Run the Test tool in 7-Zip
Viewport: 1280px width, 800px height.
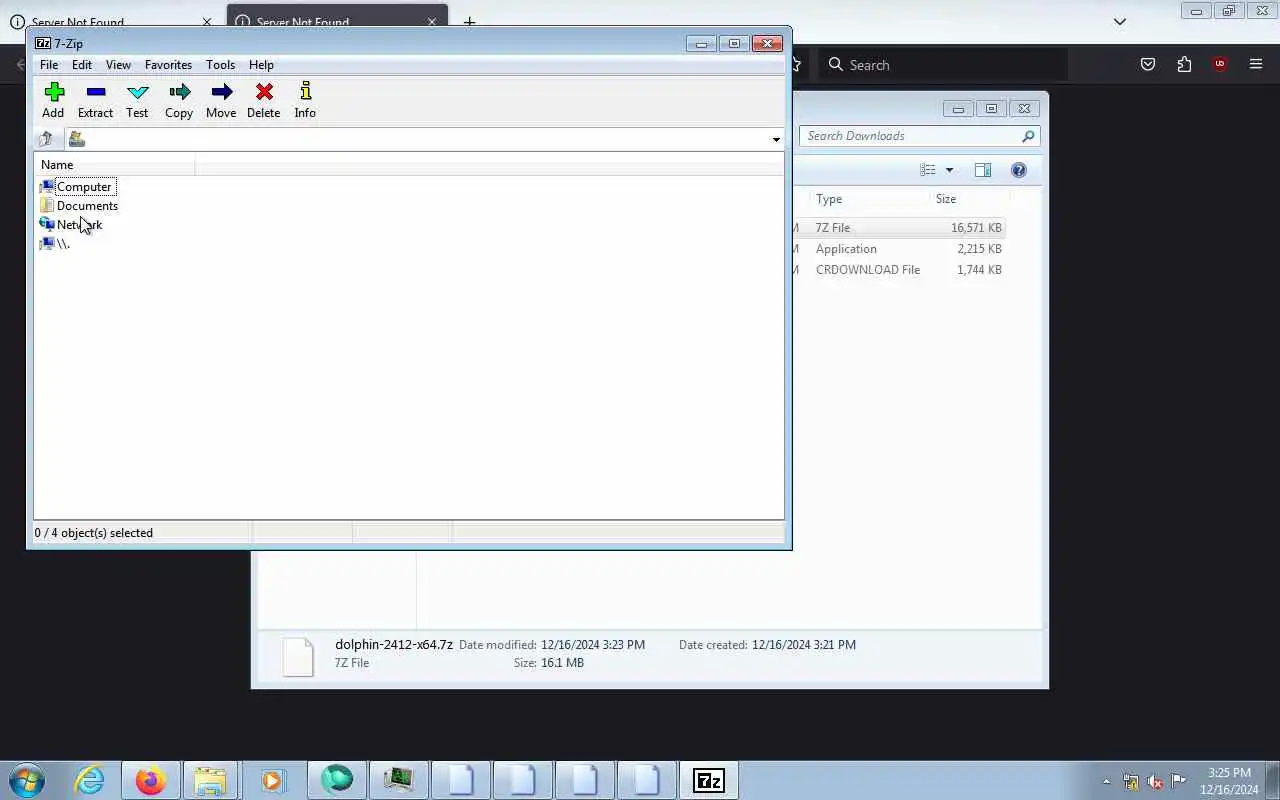[137, 100]
